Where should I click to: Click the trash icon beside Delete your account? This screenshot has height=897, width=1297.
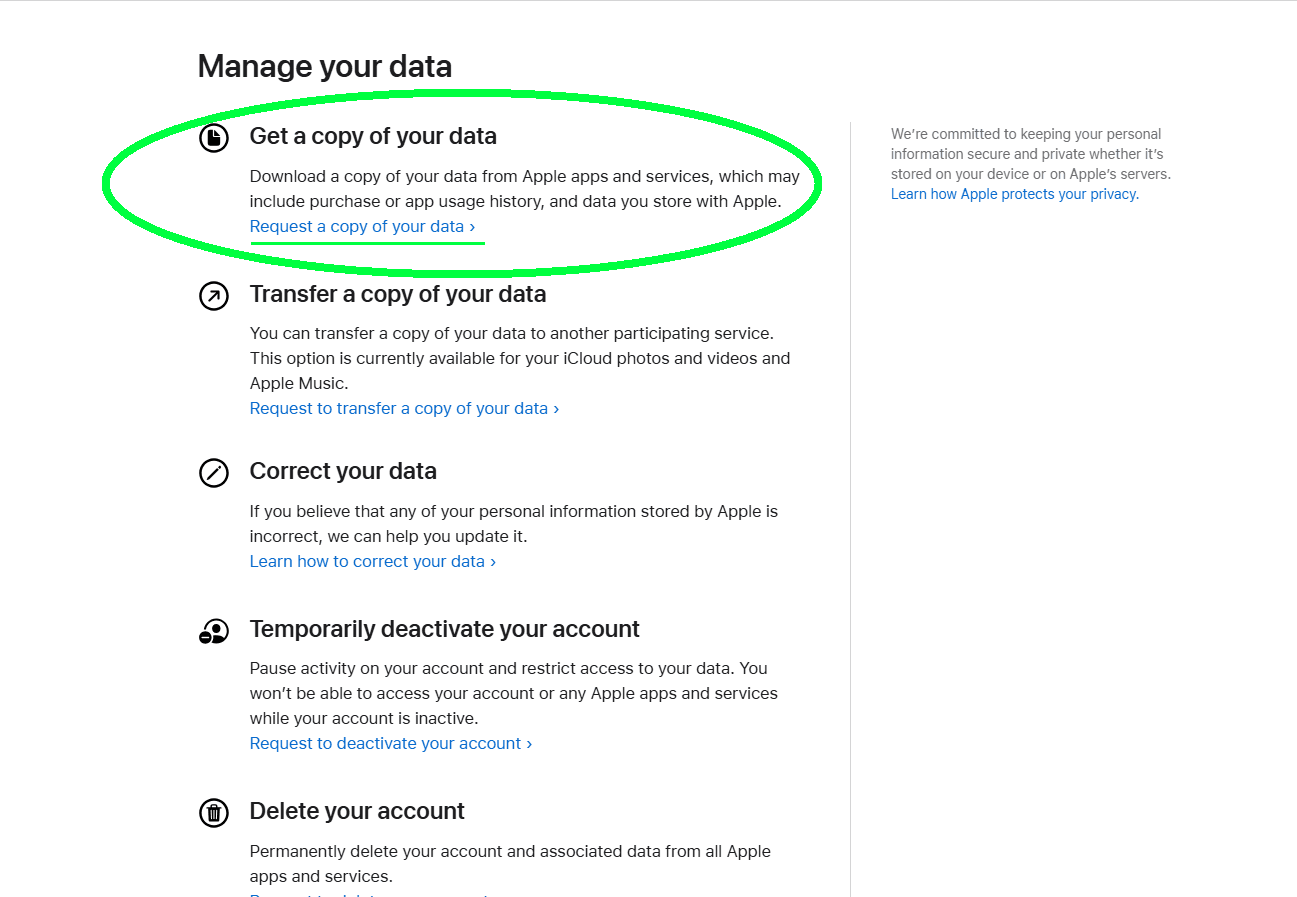coord(214,812)
